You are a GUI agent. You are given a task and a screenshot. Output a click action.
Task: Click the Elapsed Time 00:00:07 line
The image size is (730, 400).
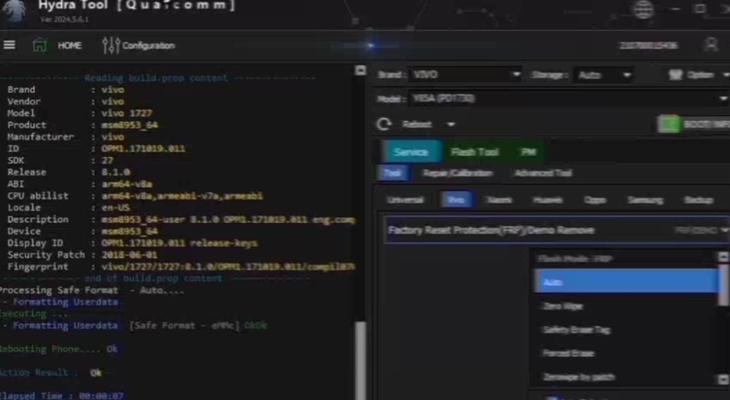click(x=62, y=395)
